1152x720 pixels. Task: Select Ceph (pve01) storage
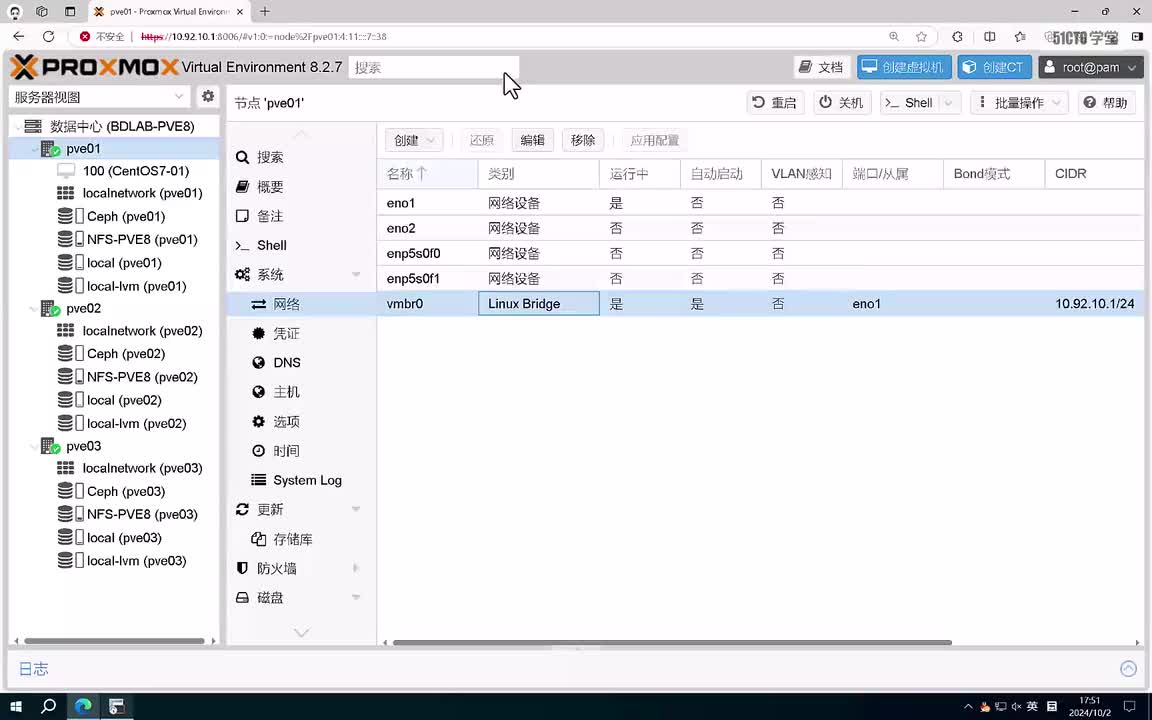(x=126, y=216)
